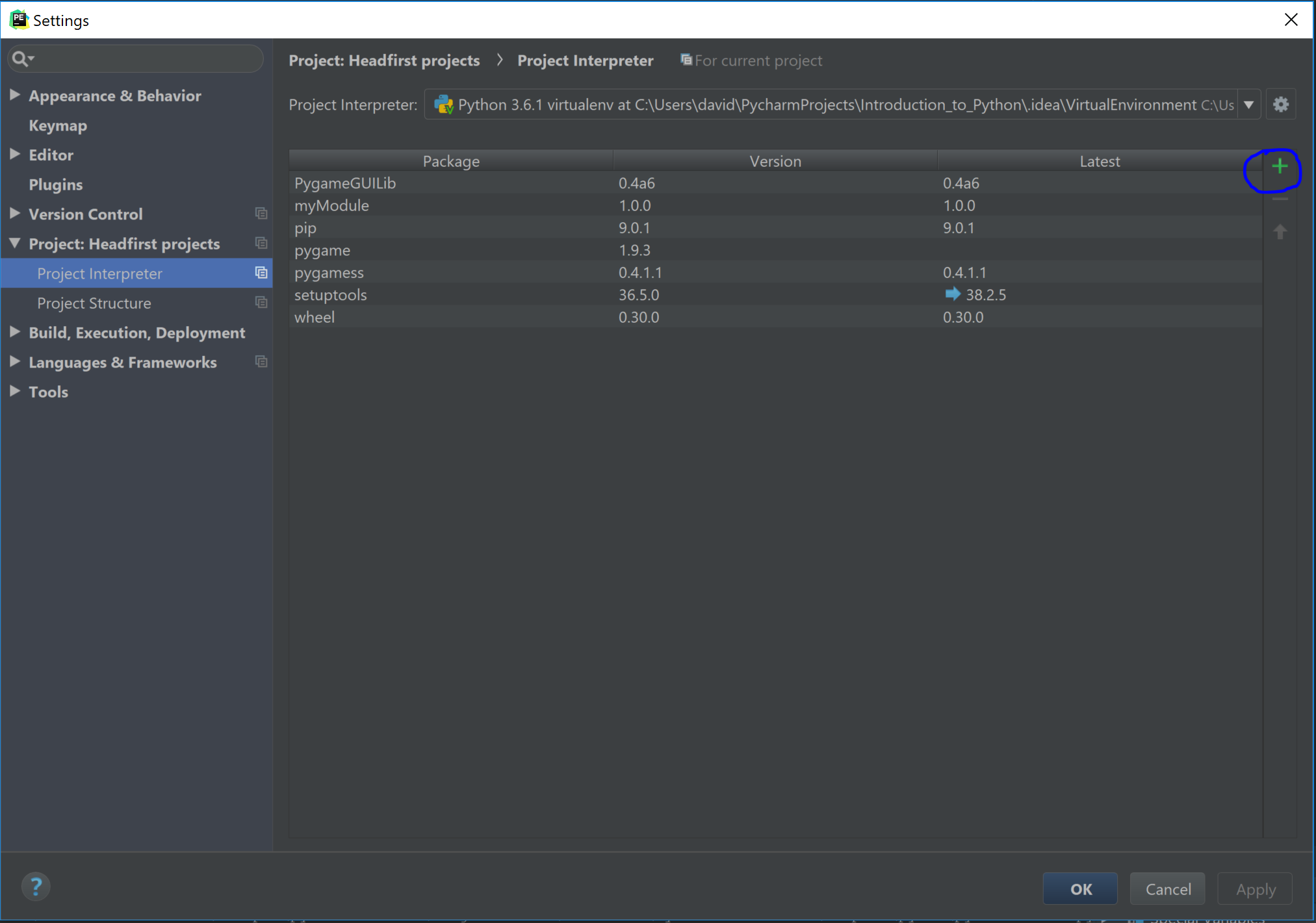Image resolution: width=1316 pixels, height=923 pixels.
Task: Expand the Editor section arrow
Action: click(x=15, y=154)
